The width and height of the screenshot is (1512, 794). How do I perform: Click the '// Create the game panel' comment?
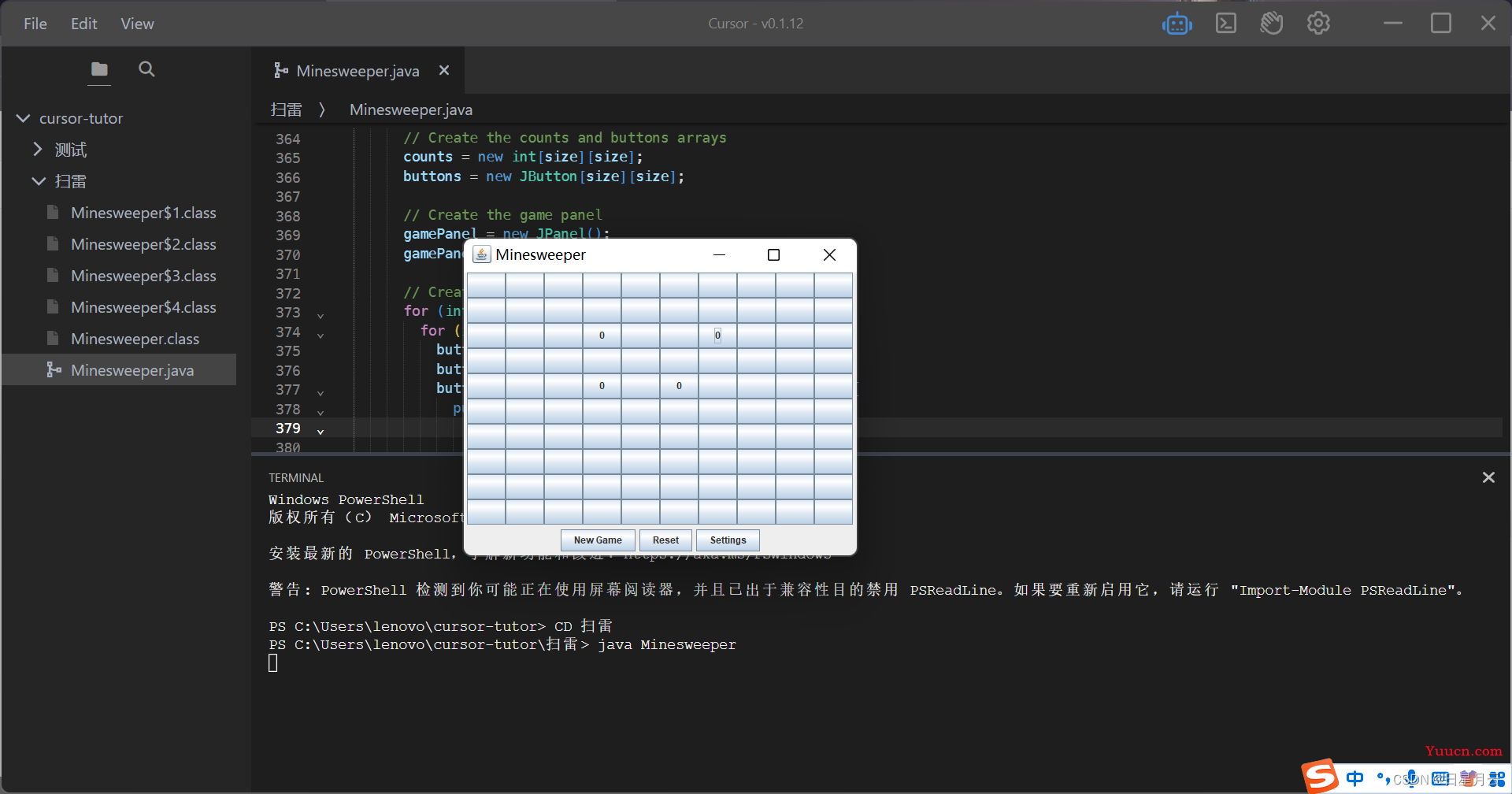[x=502, y=215]
